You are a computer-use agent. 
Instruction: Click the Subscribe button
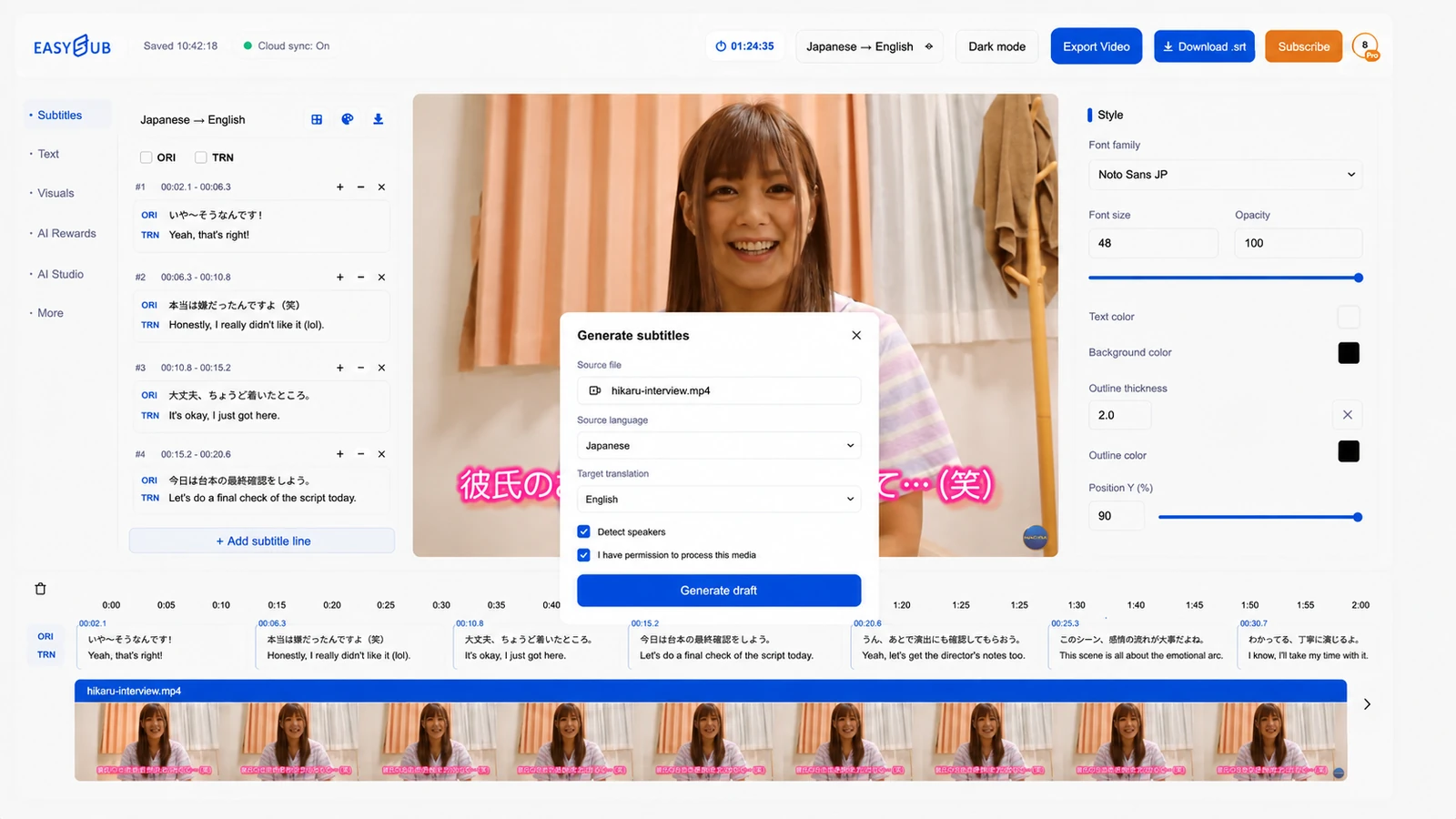point(1304,46)
